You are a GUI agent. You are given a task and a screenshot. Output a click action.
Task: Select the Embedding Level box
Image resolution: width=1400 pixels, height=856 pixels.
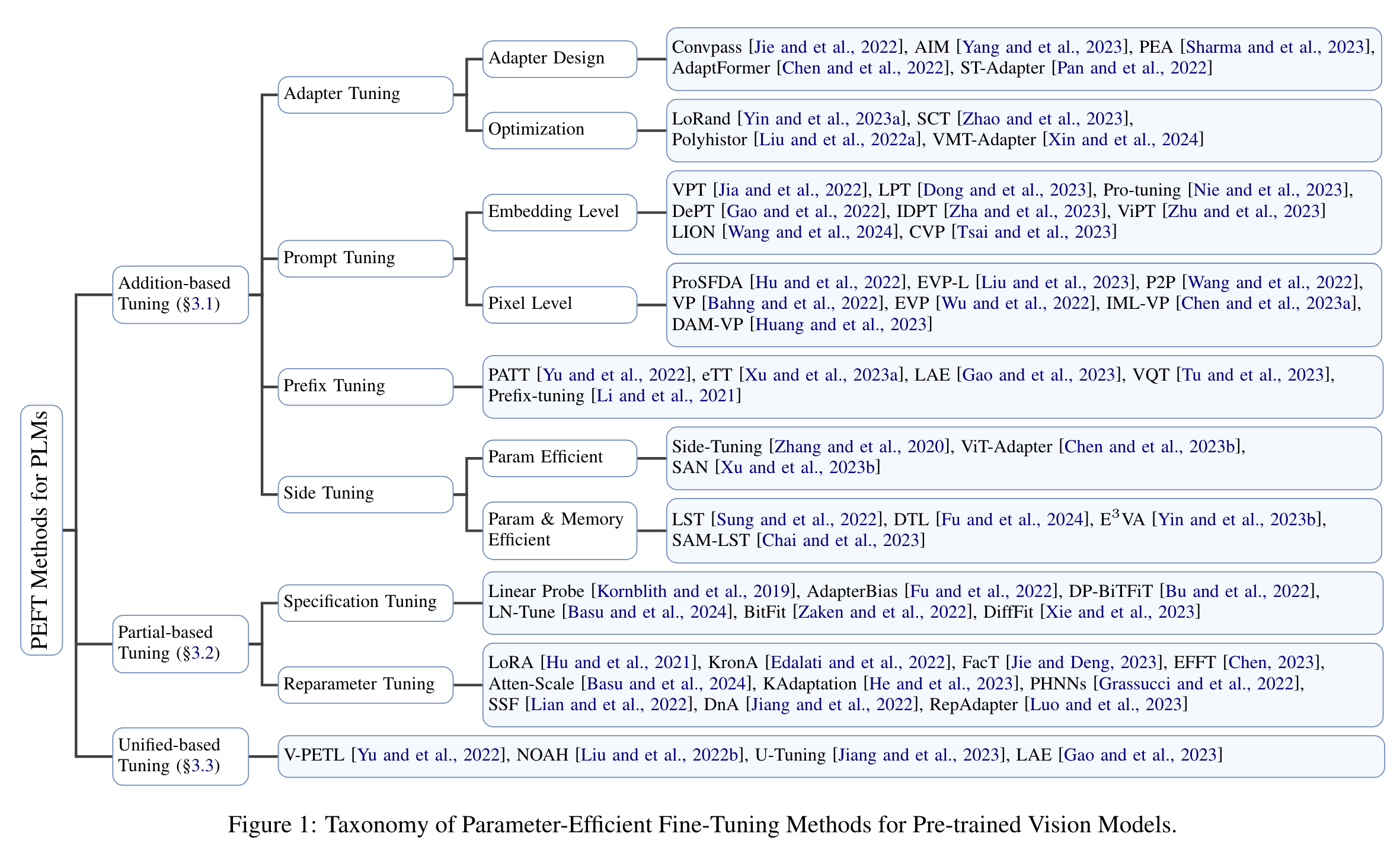click(x=559, y=212)
